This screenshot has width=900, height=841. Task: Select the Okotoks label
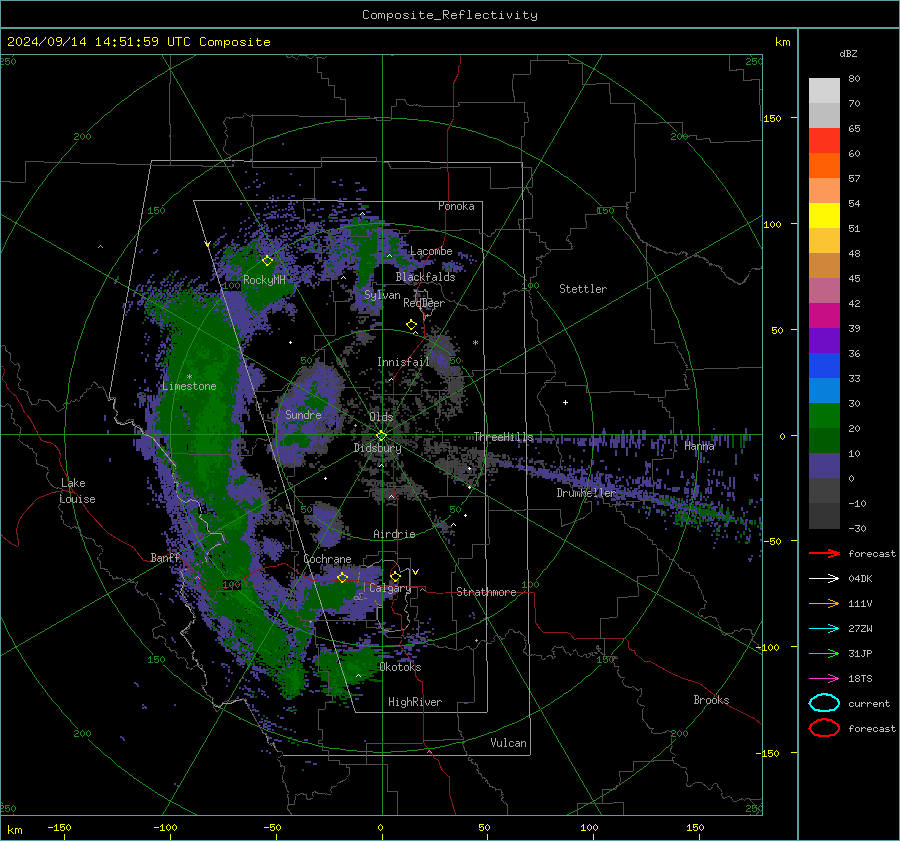tap(400, 667)
